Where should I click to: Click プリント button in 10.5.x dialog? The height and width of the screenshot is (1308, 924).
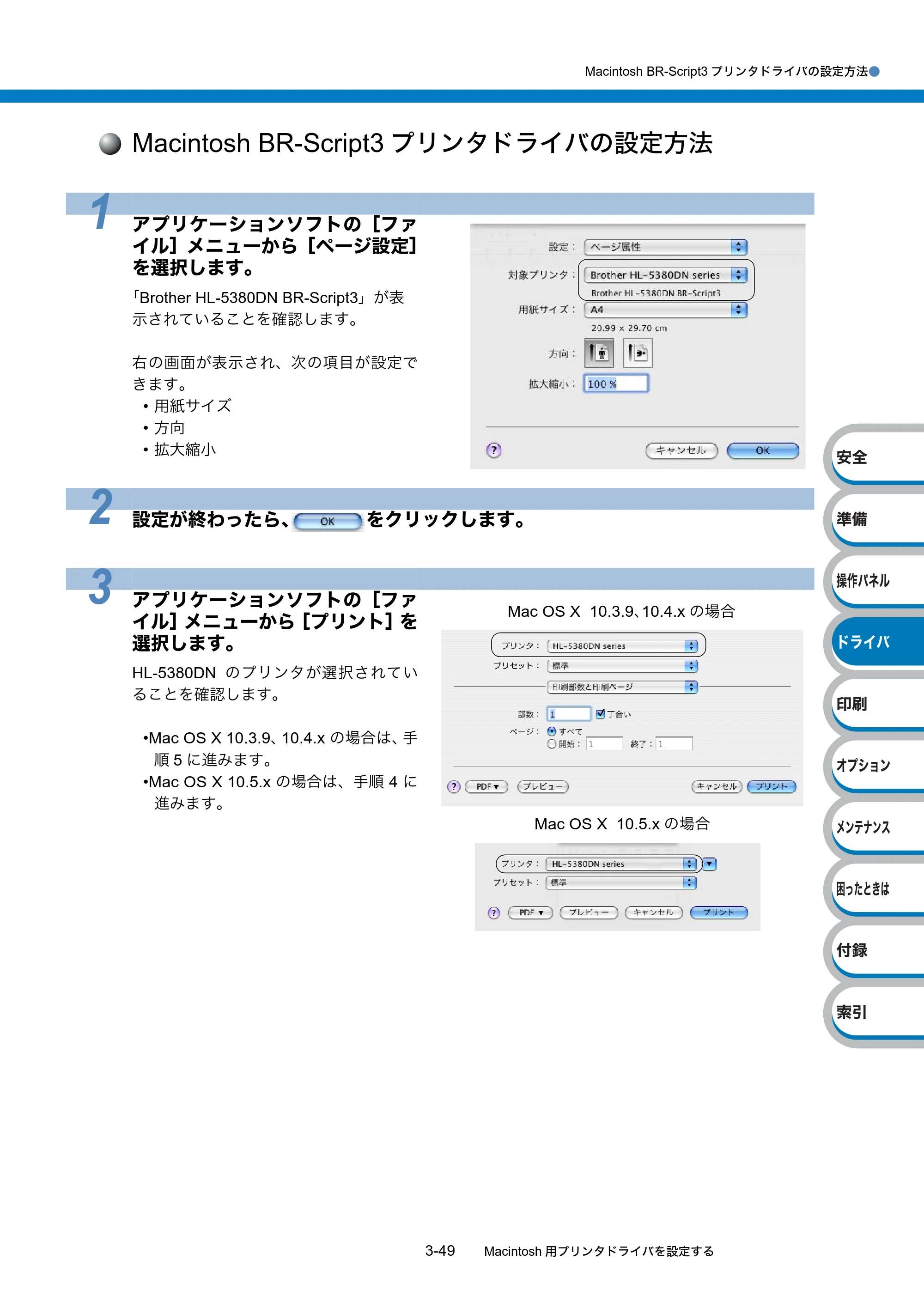(x=719, y=913)
